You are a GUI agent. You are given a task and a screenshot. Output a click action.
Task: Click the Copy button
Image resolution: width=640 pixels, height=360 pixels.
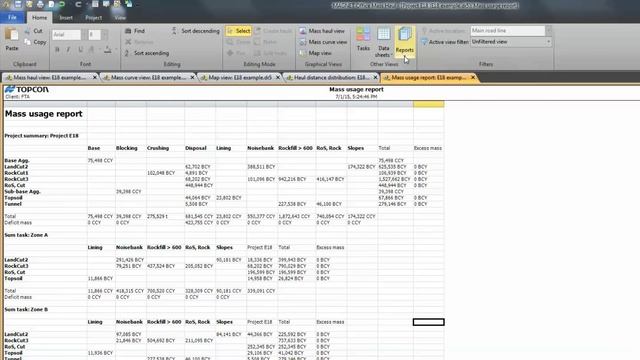coord(35,42)
